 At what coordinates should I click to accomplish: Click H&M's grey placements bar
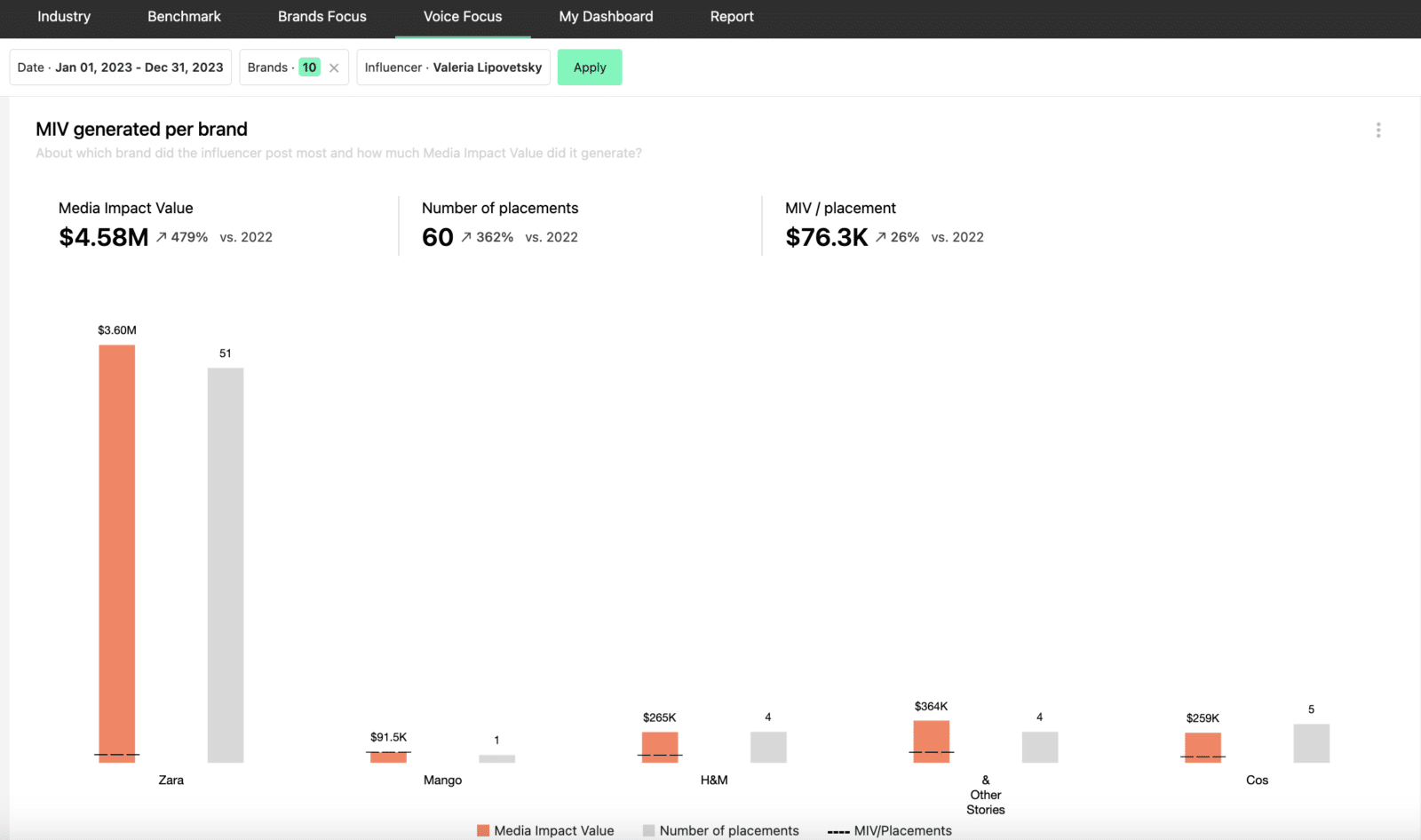[x=768, y=747]
